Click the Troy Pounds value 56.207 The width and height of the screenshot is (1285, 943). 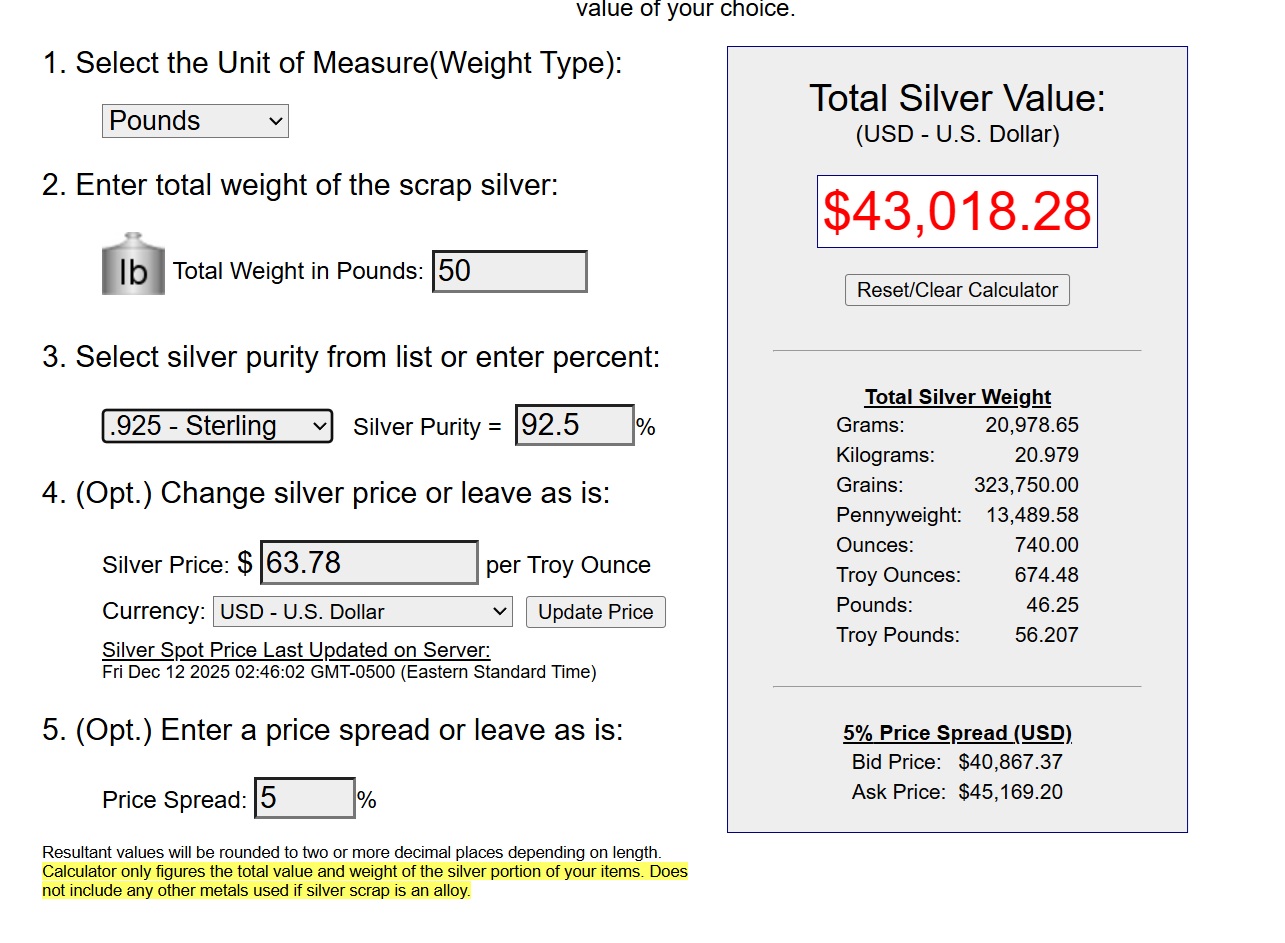click(1046, 635)
